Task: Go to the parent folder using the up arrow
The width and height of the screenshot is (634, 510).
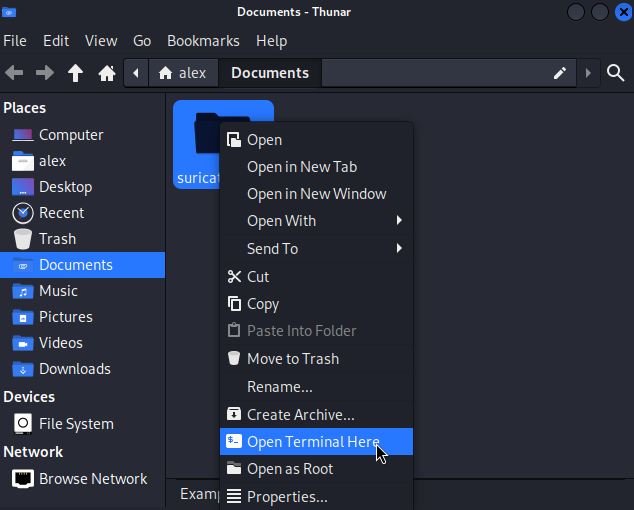Action: pos(75,73)
